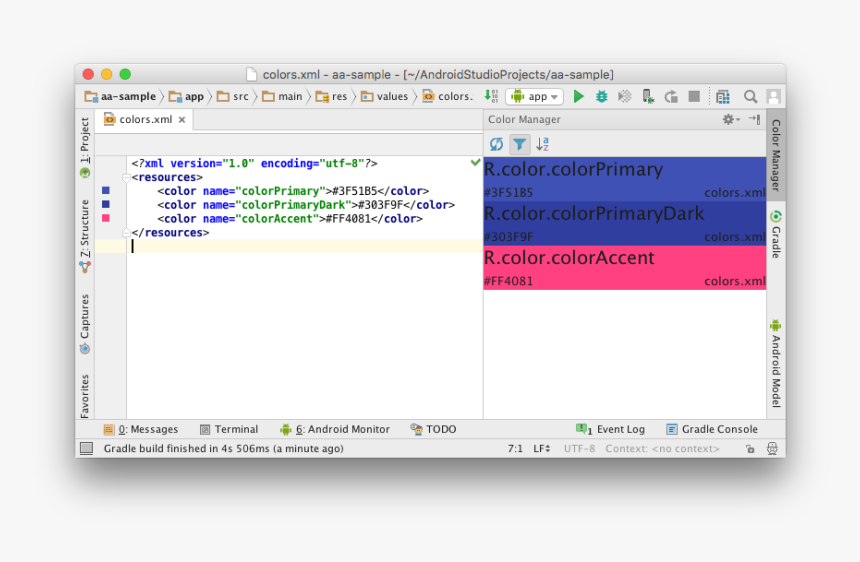Screen dimensions: 860x562
Task: Click the src breadcrumb folder
Action: 233,96
